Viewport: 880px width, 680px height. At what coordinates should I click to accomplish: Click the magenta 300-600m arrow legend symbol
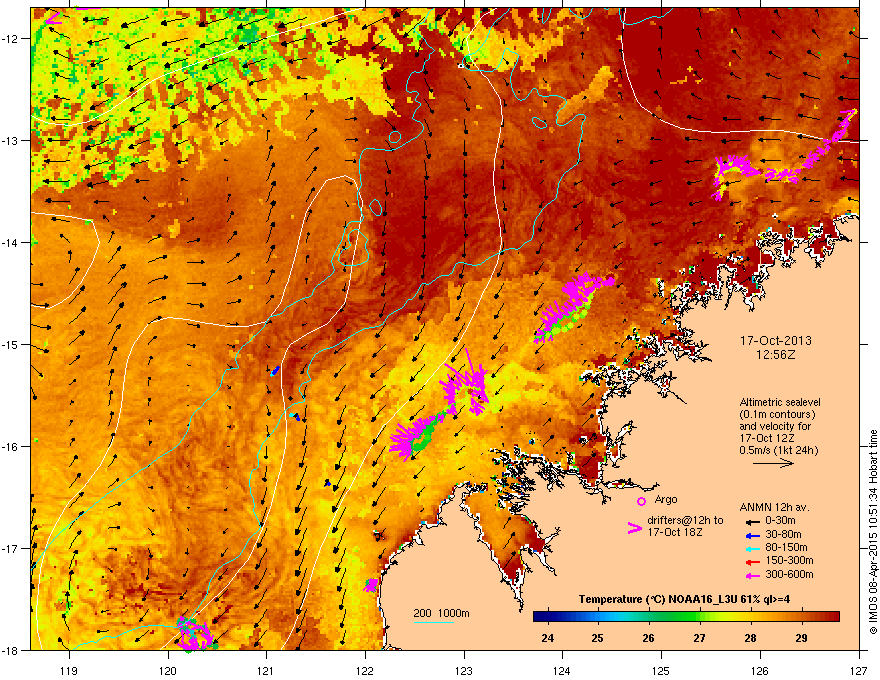point(752,575)
